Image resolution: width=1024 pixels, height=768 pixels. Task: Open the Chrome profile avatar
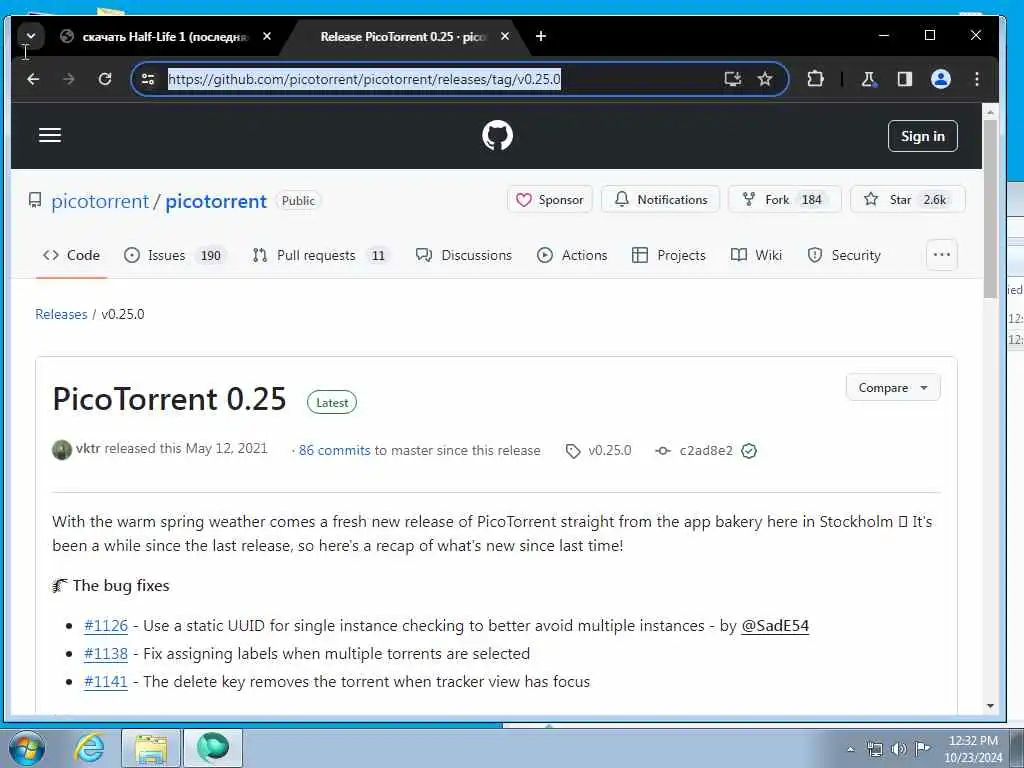coord(940,79)
